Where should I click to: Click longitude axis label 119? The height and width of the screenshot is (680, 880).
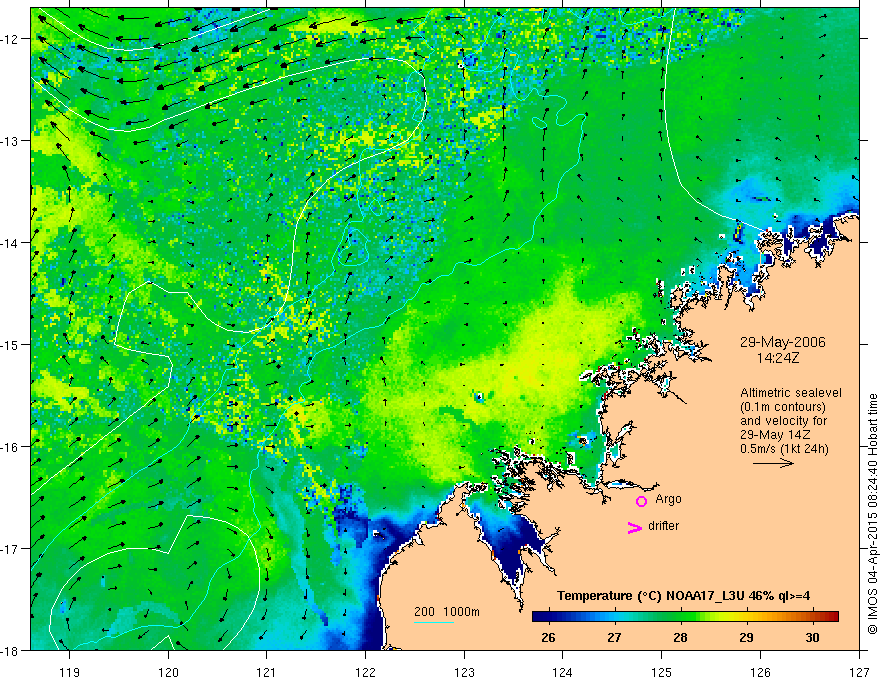(70, 672)
